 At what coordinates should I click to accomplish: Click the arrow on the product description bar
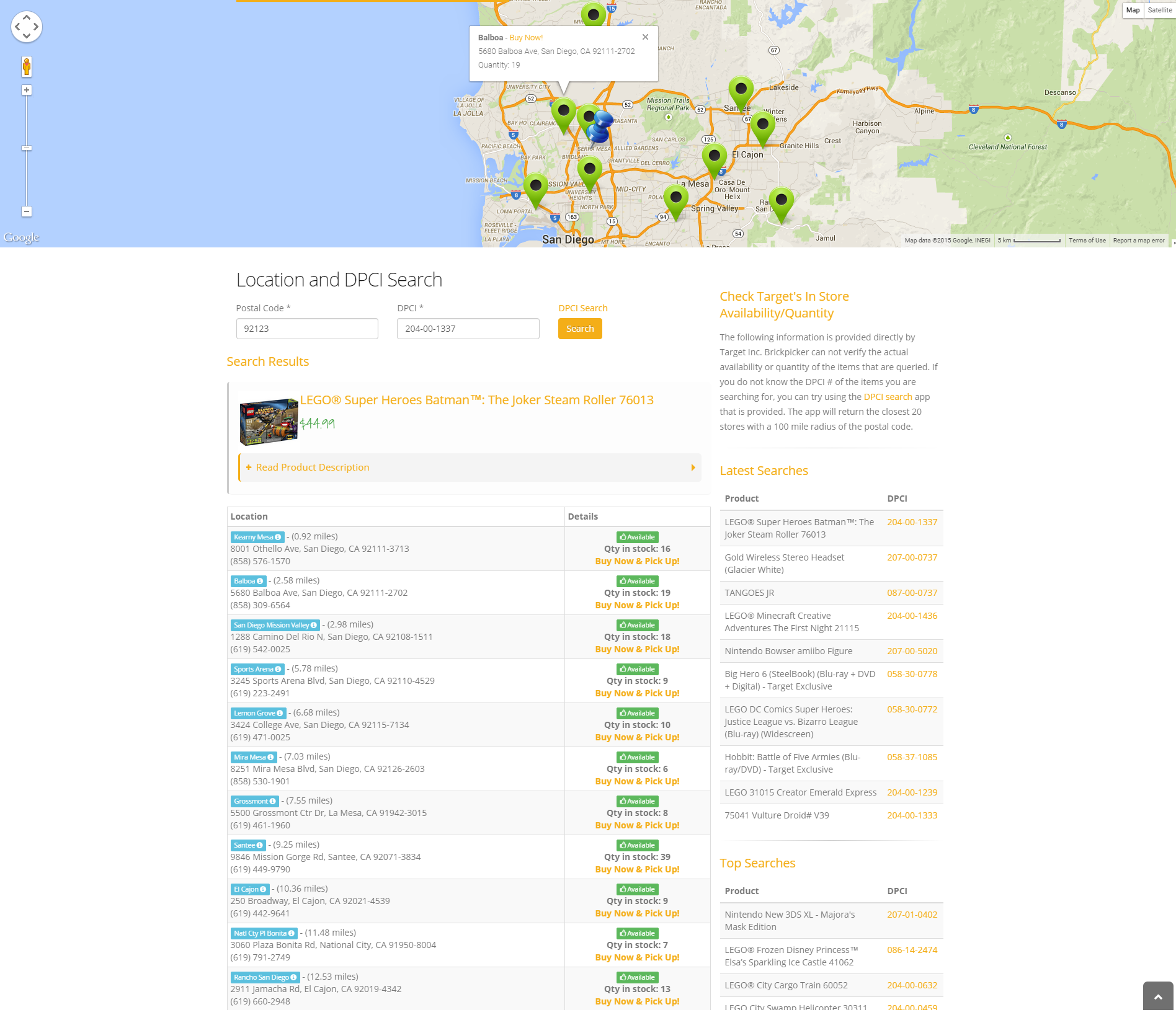coord(693,468)
